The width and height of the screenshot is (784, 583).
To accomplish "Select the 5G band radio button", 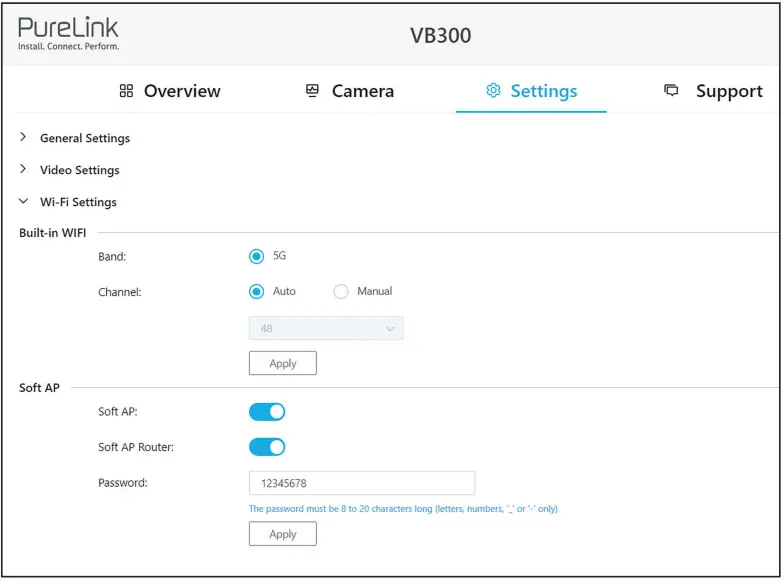I will 256,256.
